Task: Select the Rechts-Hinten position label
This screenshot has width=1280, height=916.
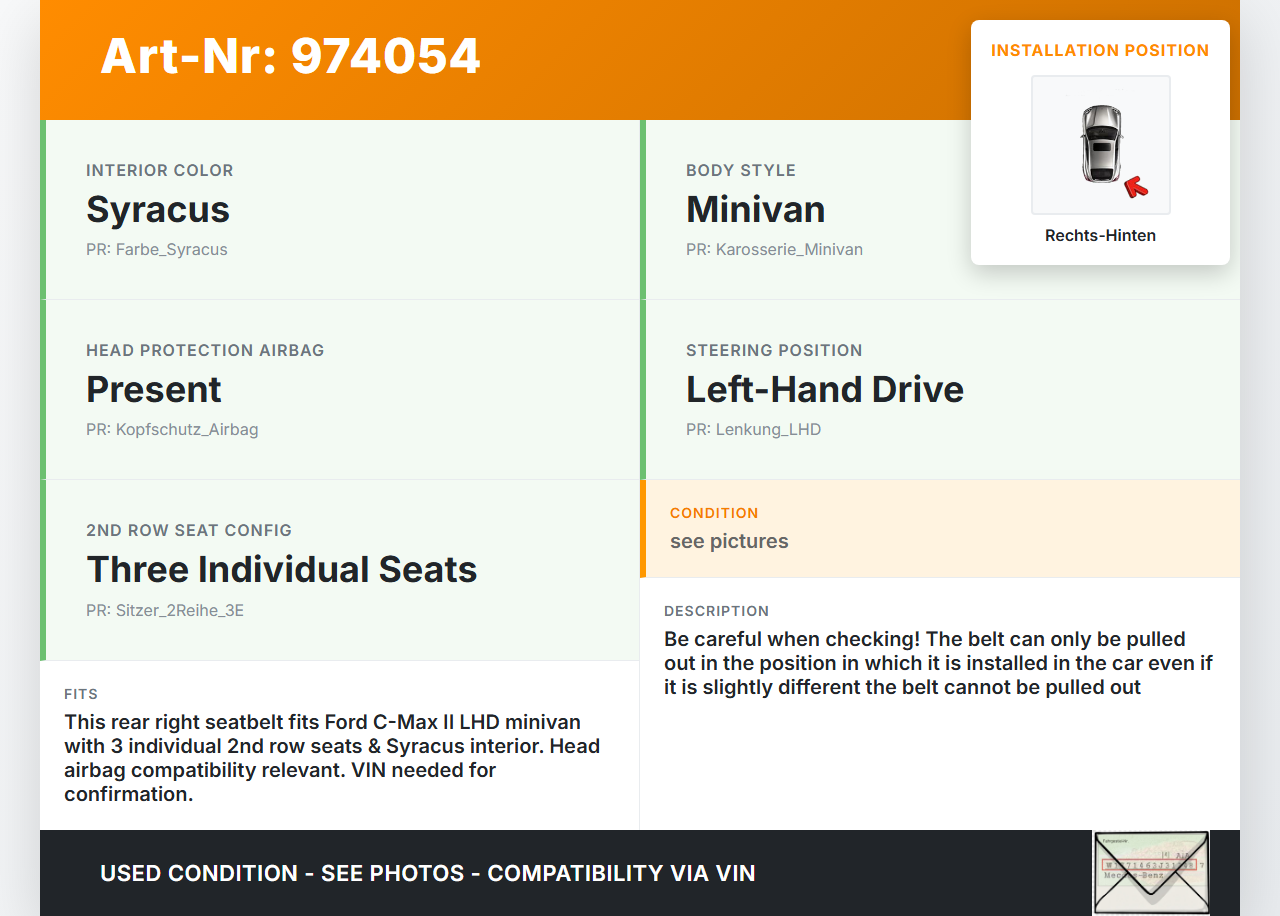Action: click(x=1100, y=236)
